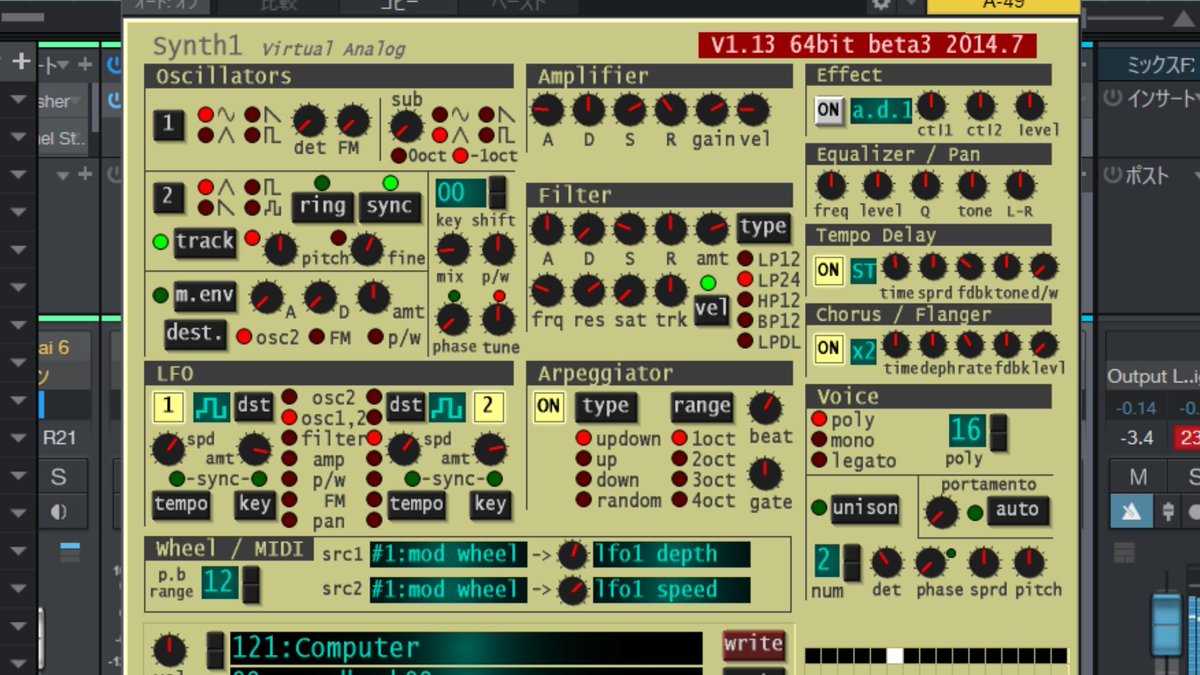
Task: Adjust oscillator 1 detune knob
Action: click(x=309, y=122)
